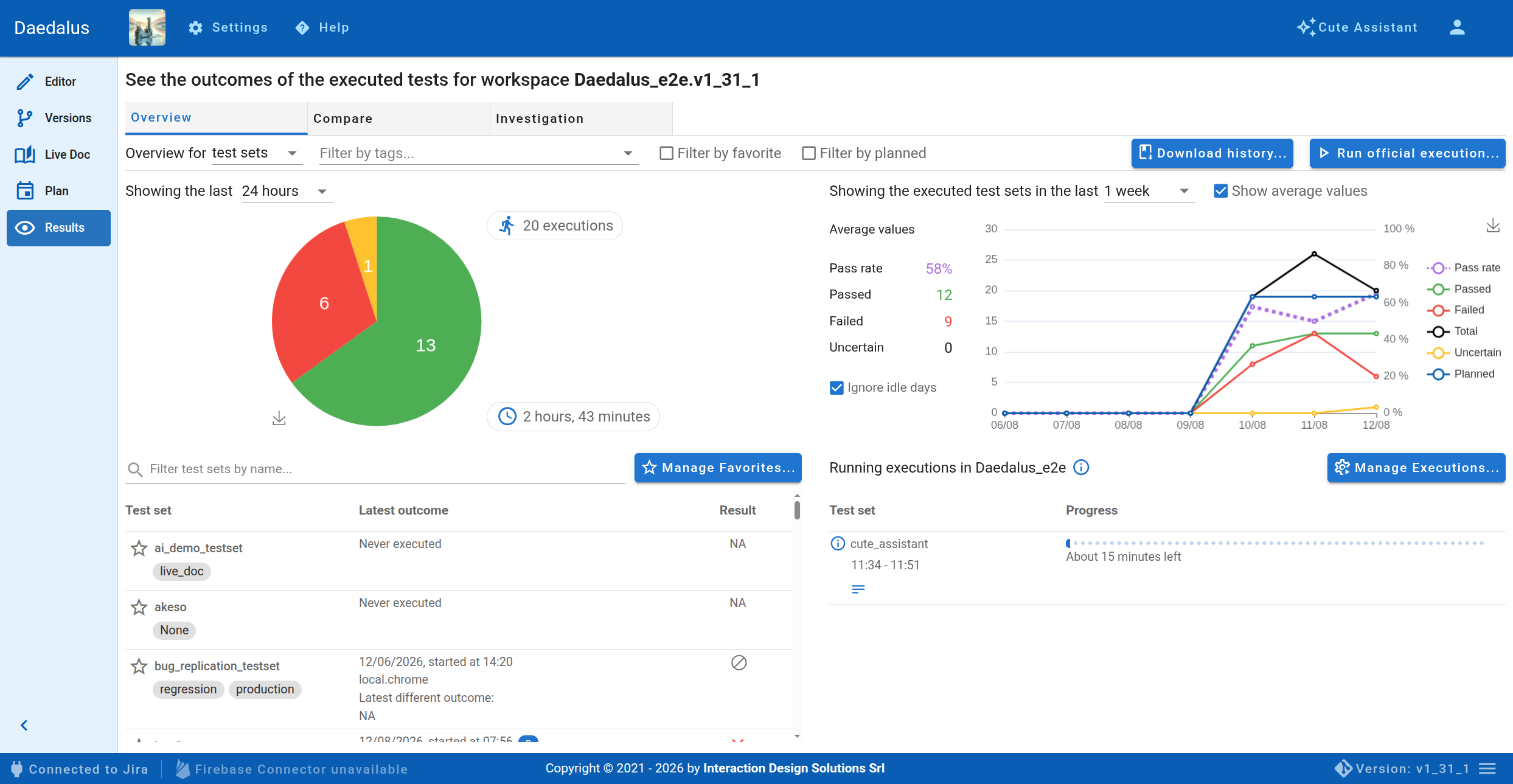Open the Editor from the sidebar

tap(58, 82)
